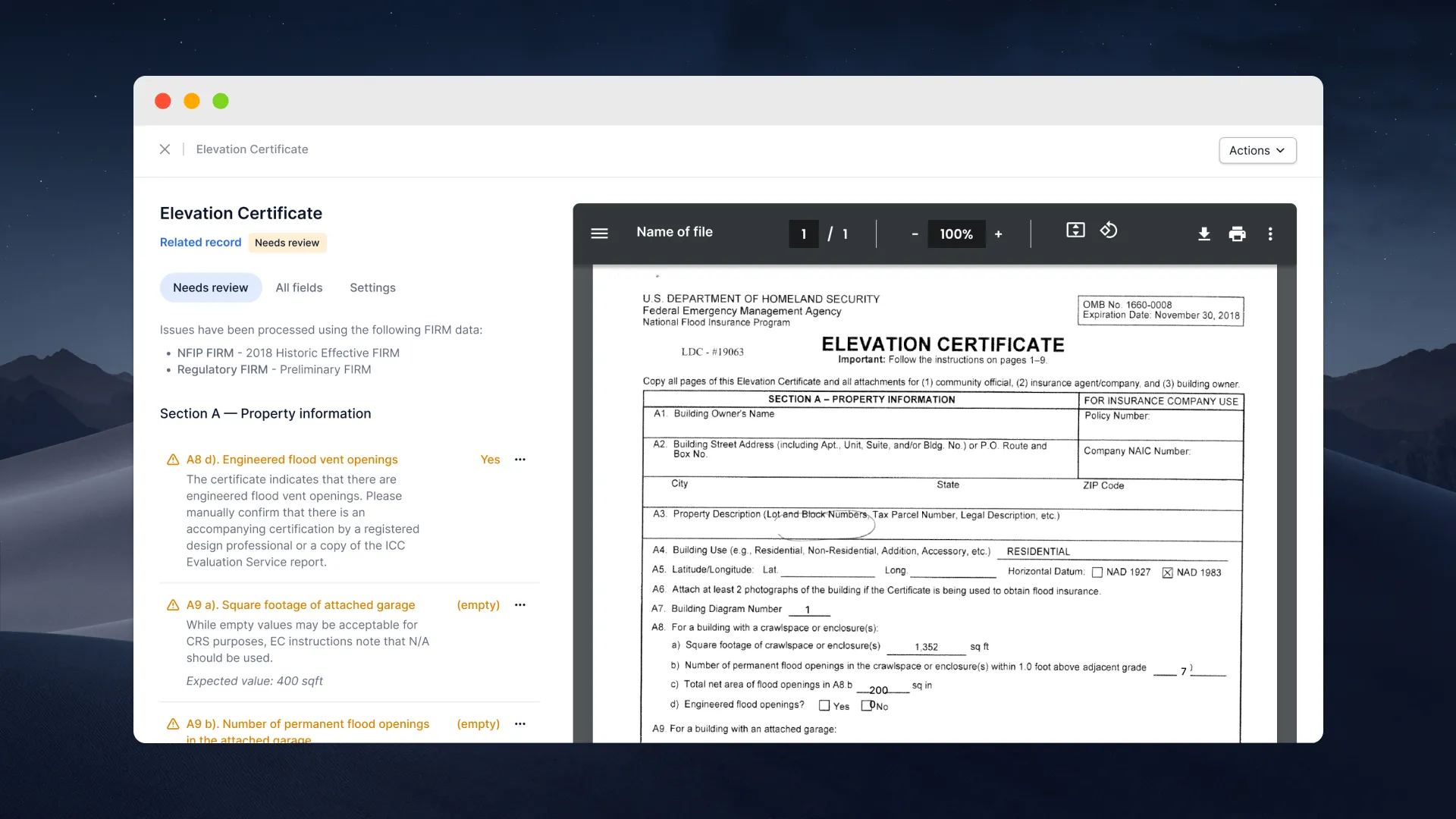The height and width of the screenshot is (819, 1456).
Task: Open PDF viewer more options menu
Action: coord(1270,234)
